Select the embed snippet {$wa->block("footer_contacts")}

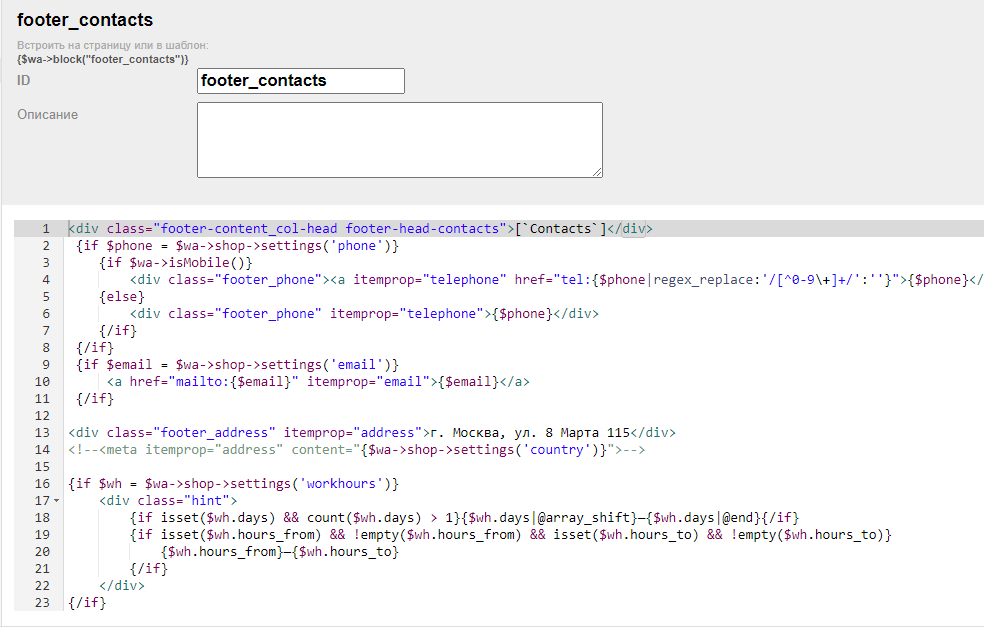click(x=103, y=60)
